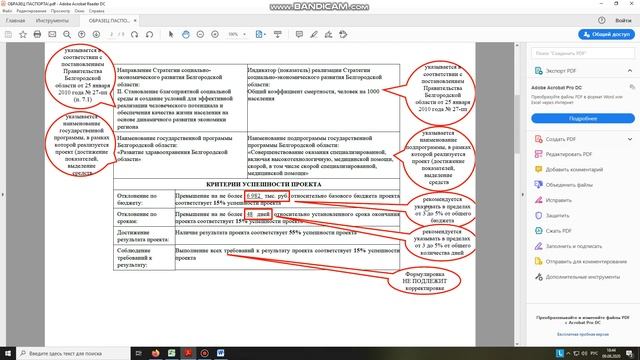Open the Заполнить и подписать tool

coord(573,246)
